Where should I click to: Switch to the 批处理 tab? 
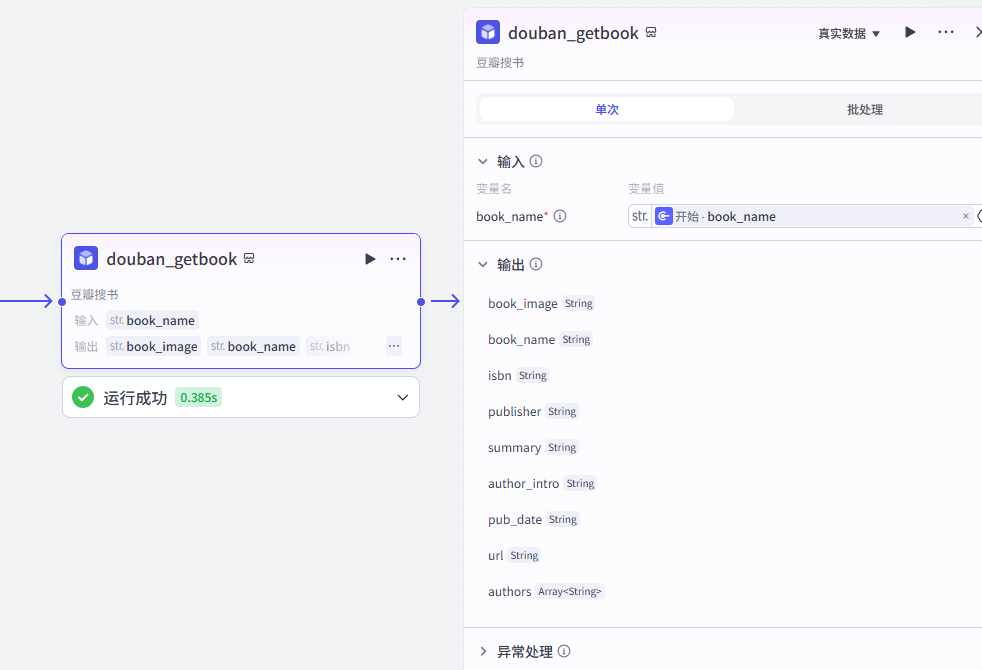coord(864,109)
